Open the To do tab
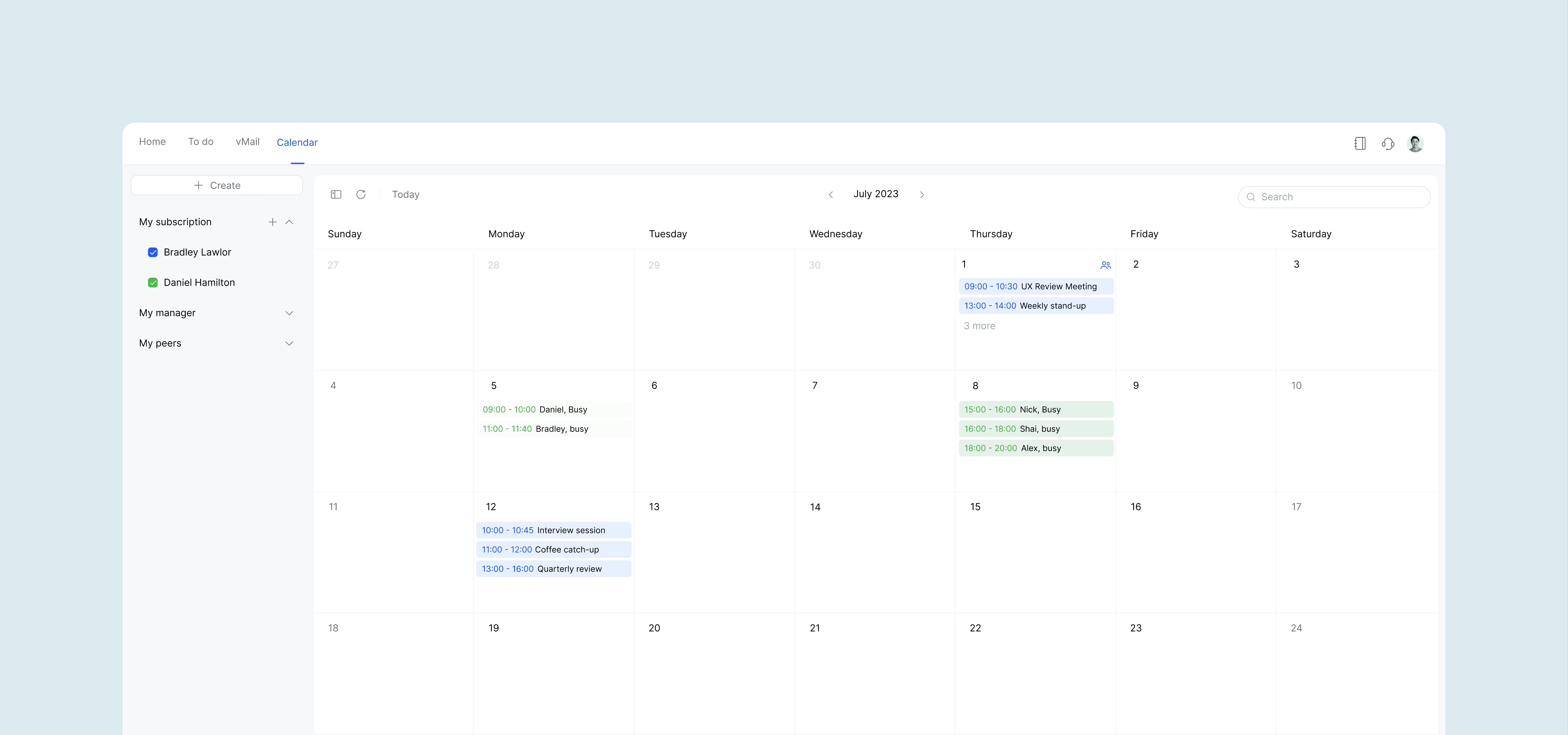1568x735 pixels. (x=200, y=142)
